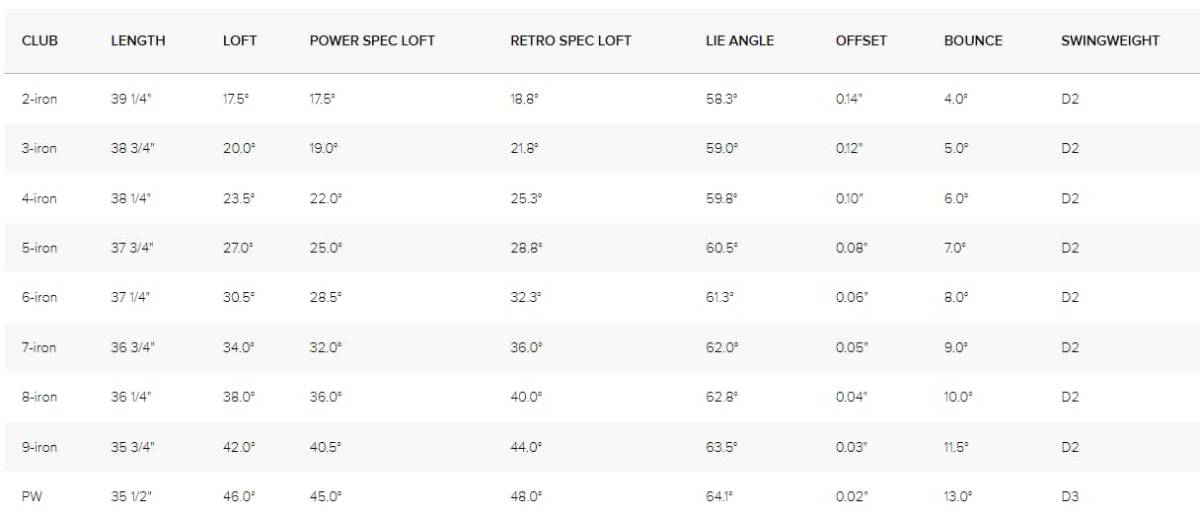Click the LIE ANGLE column header
Viewport: 1200px width, 518px height.
pyautogui.click(x=740, y=41)
